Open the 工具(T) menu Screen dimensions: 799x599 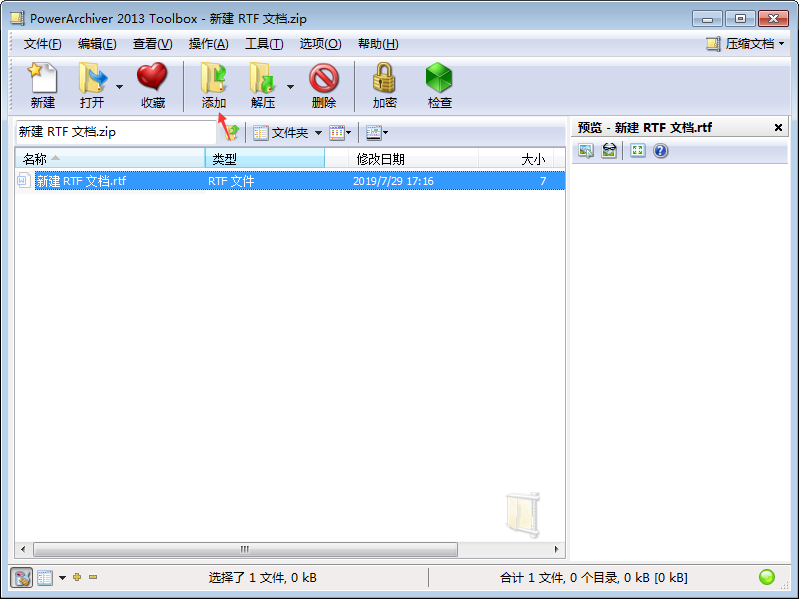click(x=264, y=44)
